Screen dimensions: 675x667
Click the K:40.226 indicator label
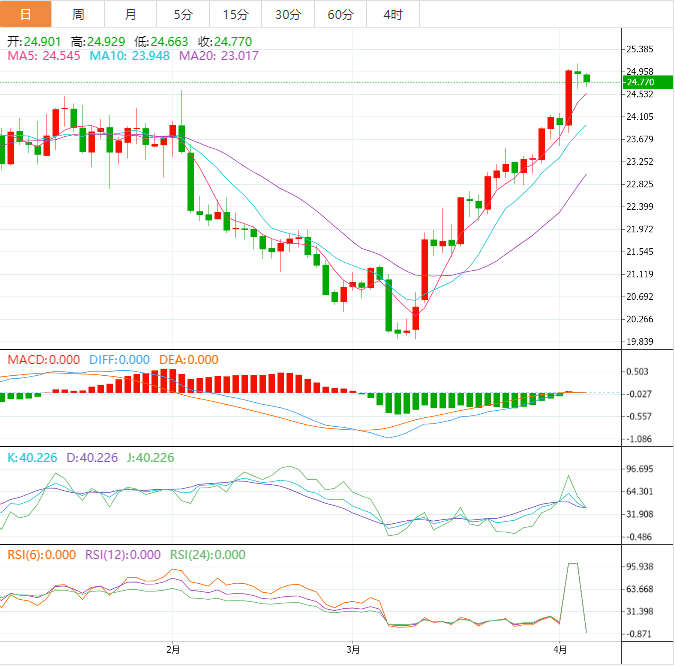pos(32,457)
